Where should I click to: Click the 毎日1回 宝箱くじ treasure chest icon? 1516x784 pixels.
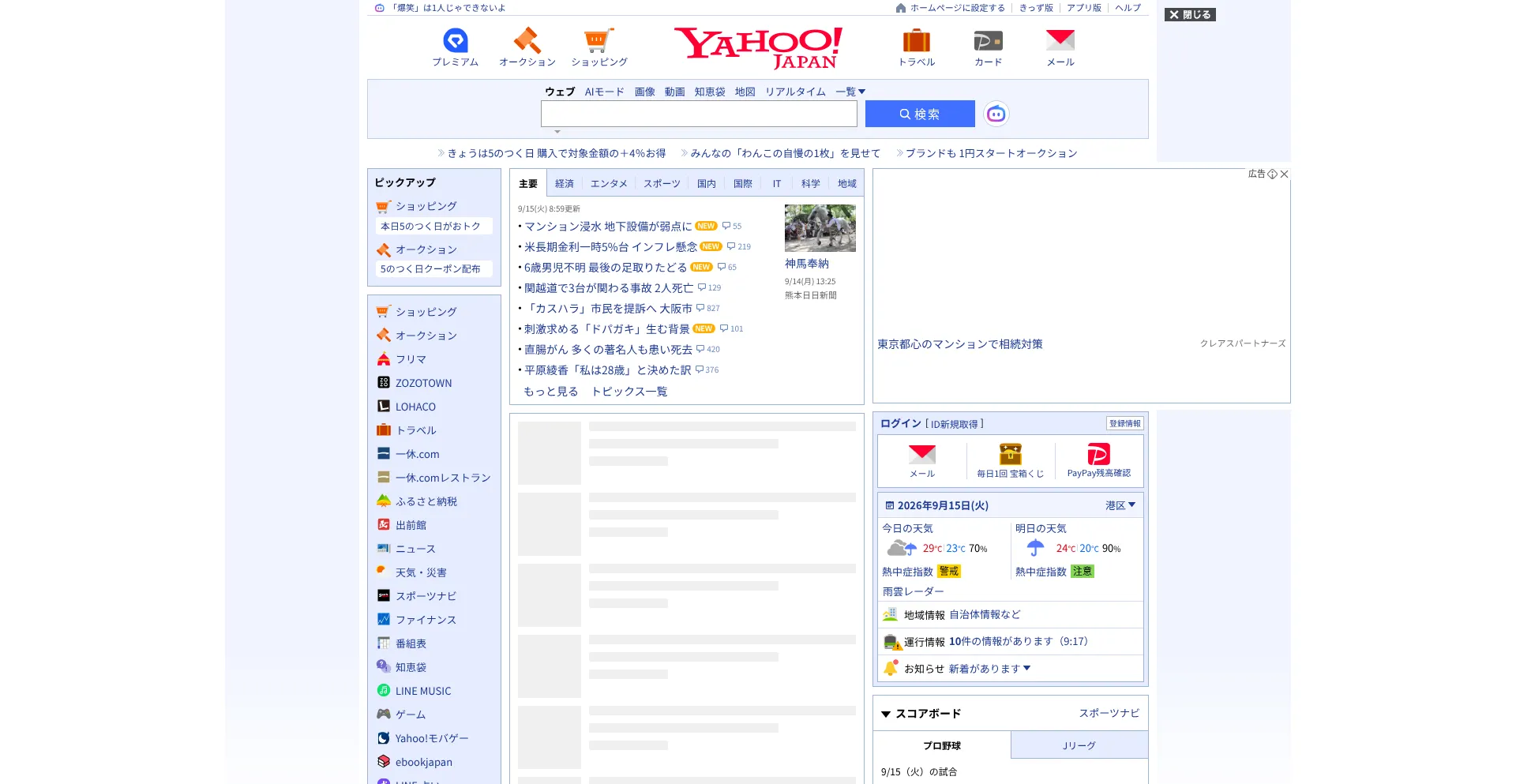[1011, 454]
